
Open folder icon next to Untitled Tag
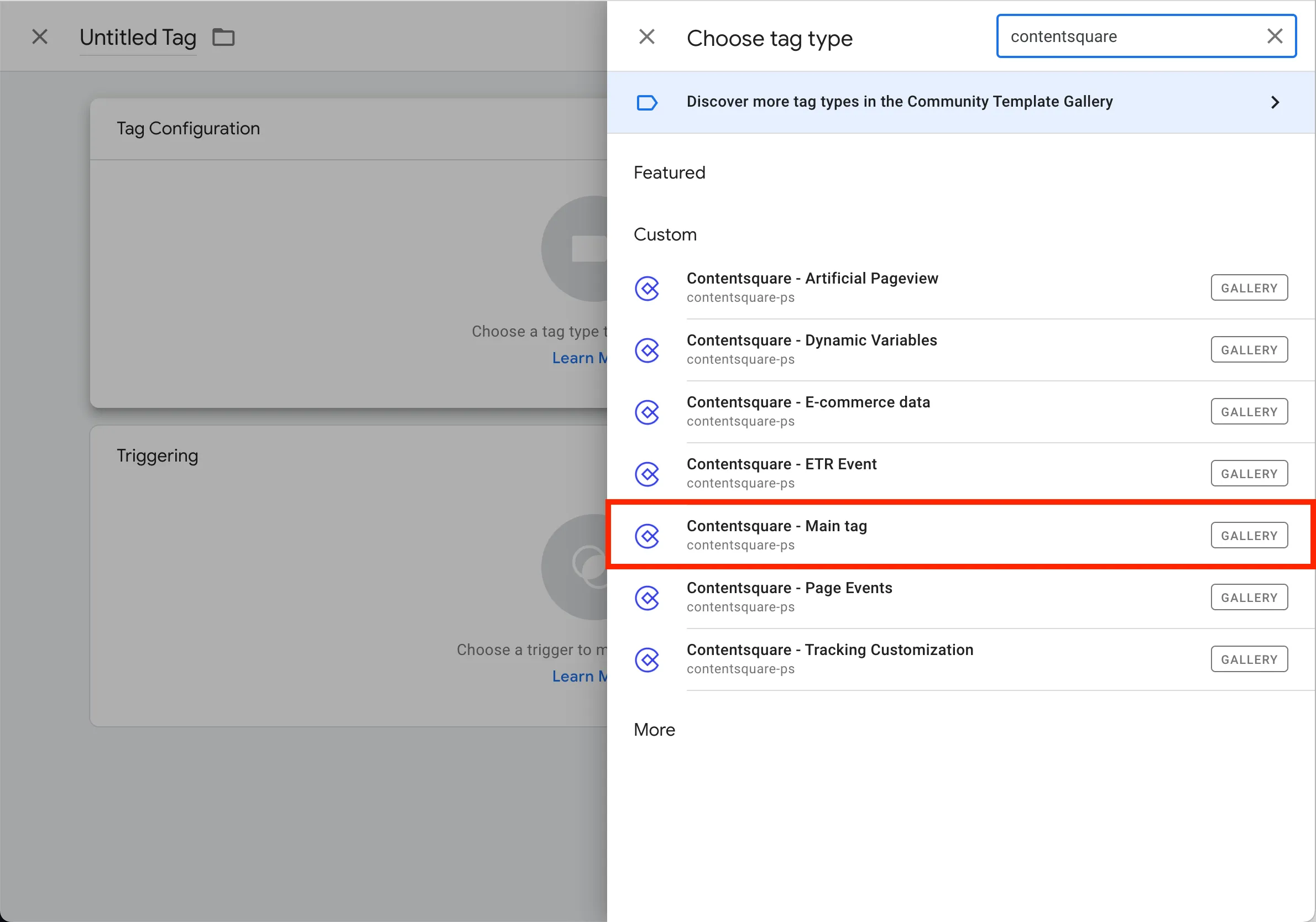pos(223,37)
